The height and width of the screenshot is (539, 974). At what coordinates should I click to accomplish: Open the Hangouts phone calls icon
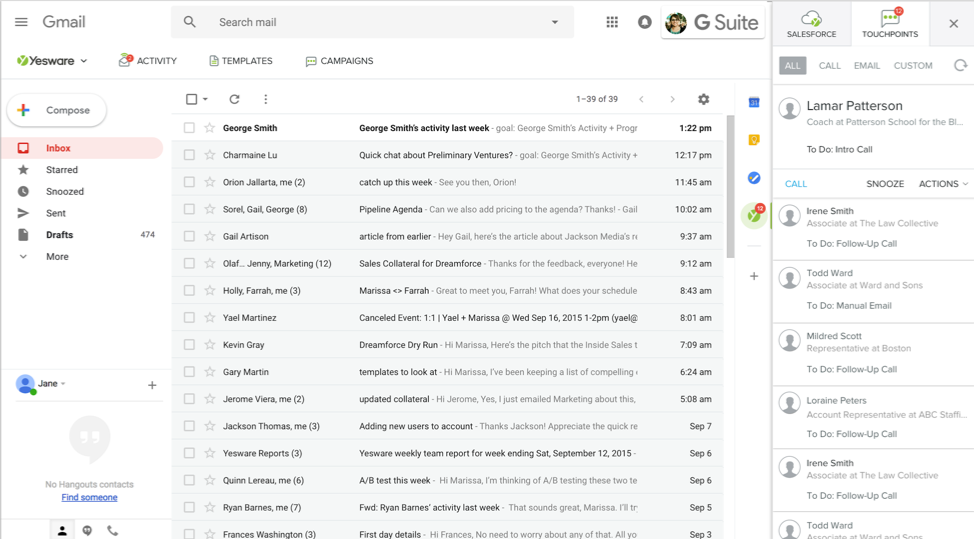(112, 530)
